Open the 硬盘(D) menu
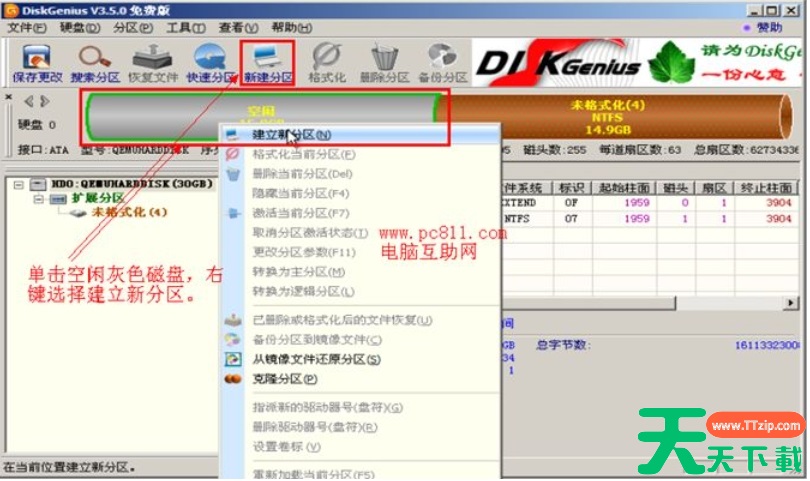The image size is (810, 481). pos(80,27)
